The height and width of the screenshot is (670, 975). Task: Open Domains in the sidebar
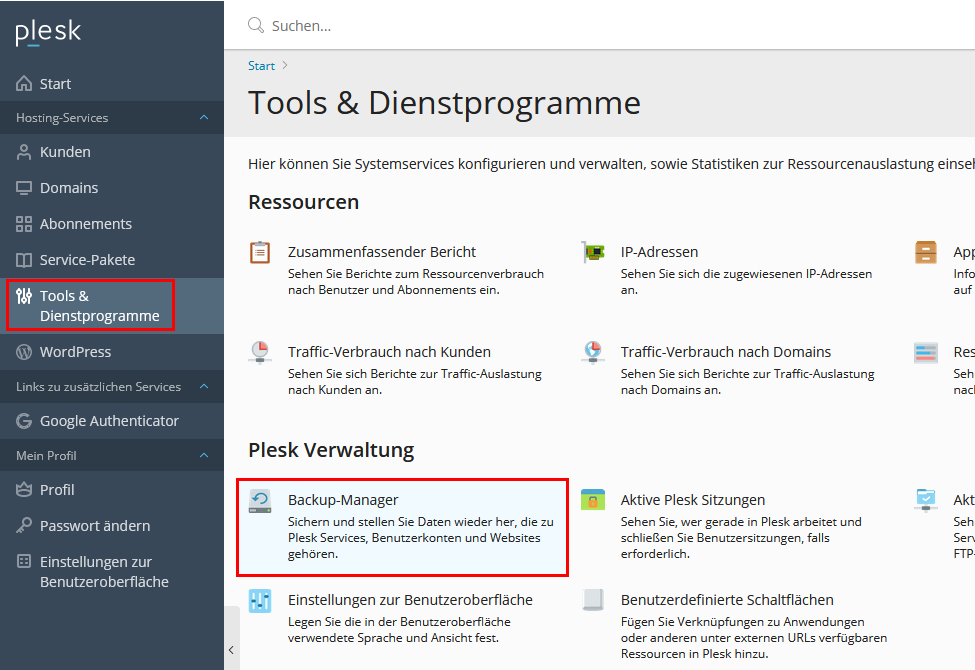69,188
